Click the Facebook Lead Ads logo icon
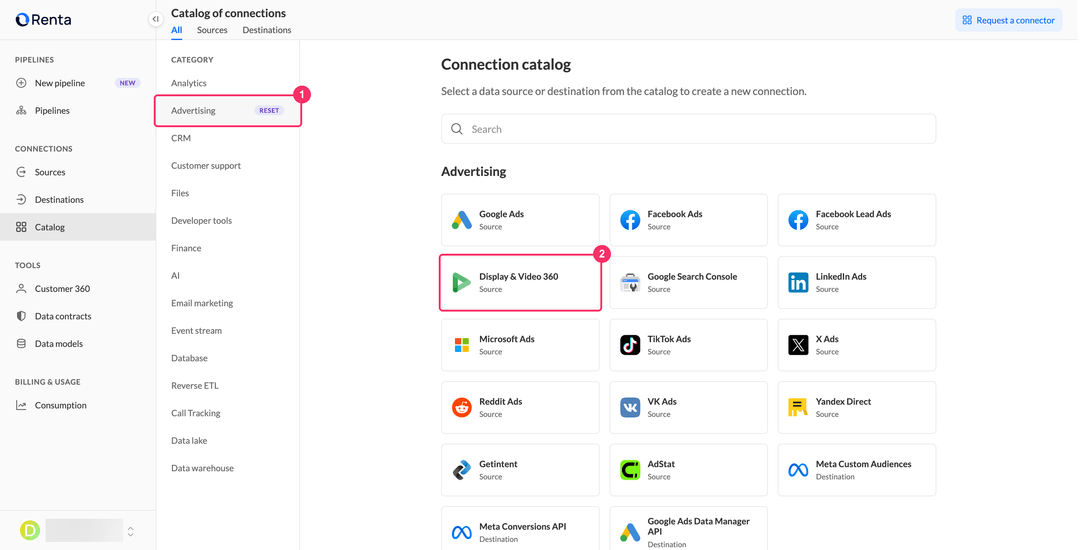 798,220
